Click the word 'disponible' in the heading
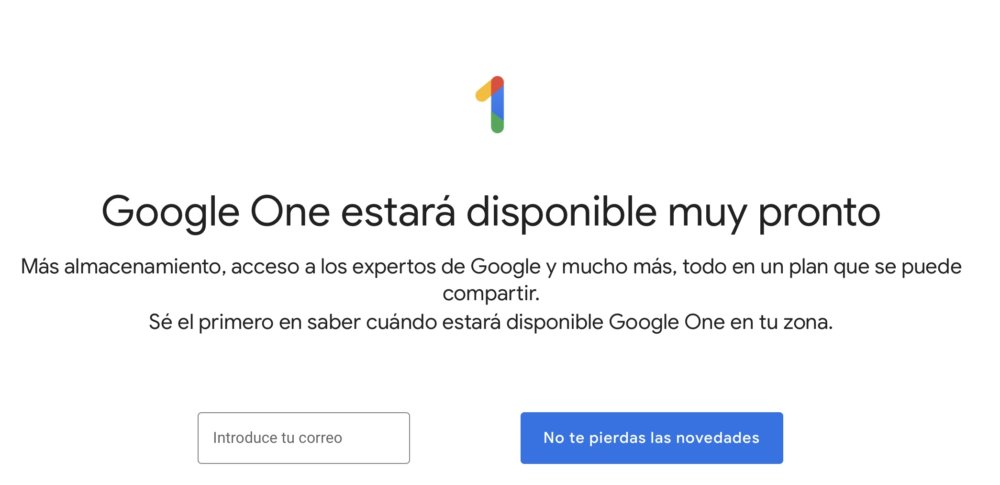 tap(561, 212)
